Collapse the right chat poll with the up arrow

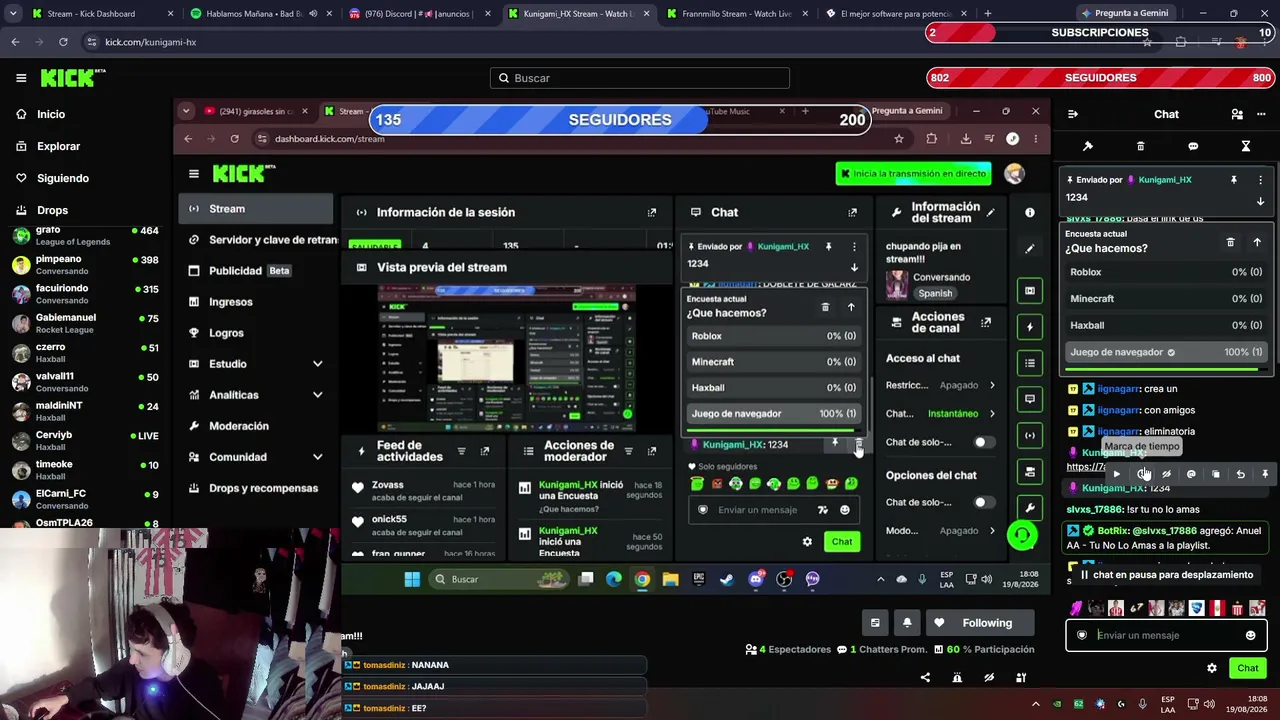pyautogui.click(x=1257, y=242)
